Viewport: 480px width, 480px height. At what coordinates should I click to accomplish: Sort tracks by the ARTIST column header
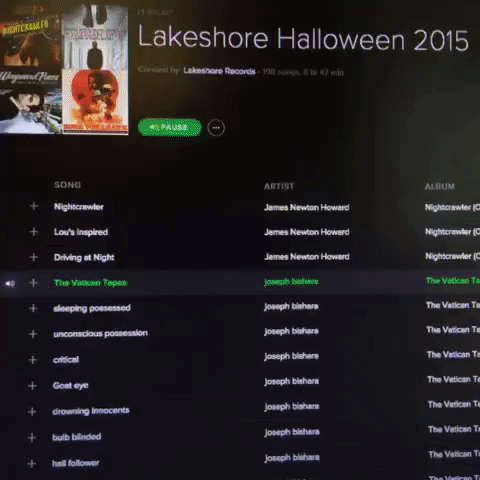point(279,186)
